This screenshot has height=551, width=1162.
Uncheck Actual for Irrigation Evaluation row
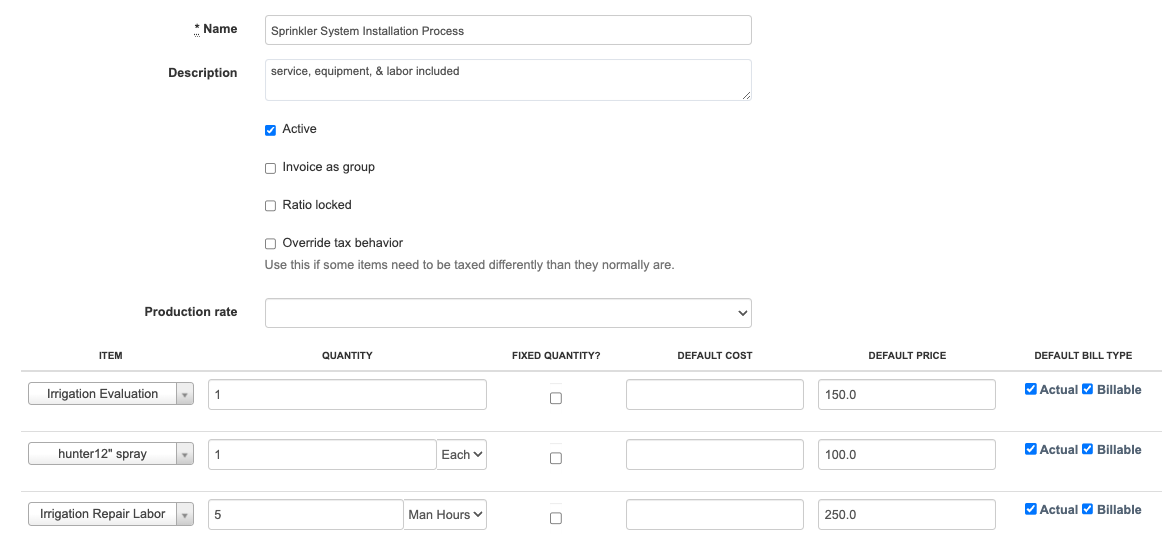(x=1031, y=390)
